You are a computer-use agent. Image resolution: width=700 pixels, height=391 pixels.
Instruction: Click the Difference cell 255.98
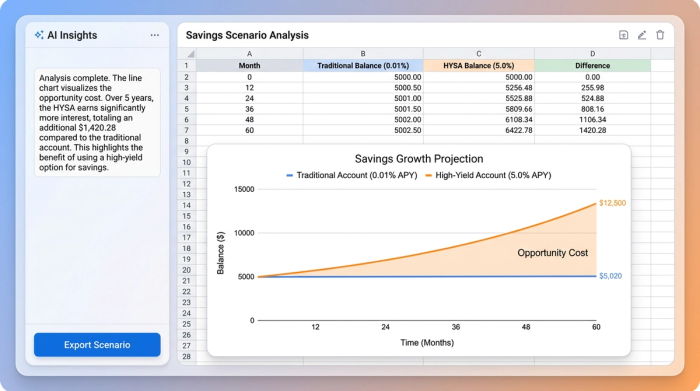coord(592,88)
